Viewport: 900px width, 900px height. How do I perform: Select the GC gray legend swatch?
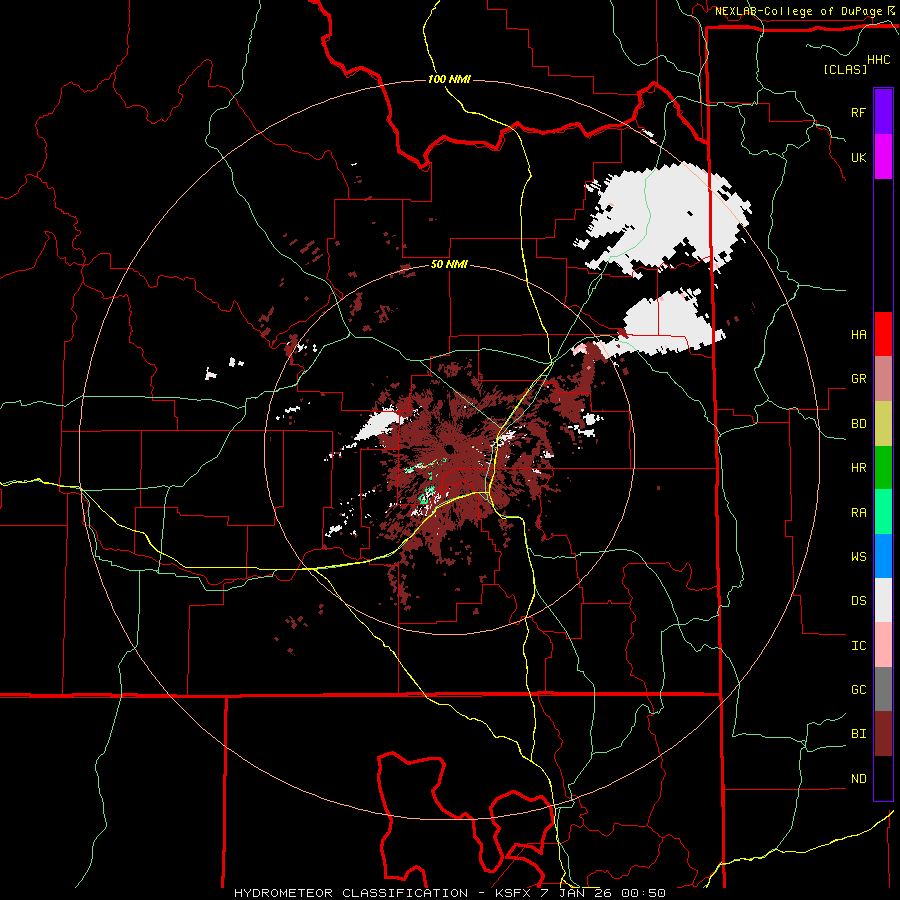[x=883, y=689]
